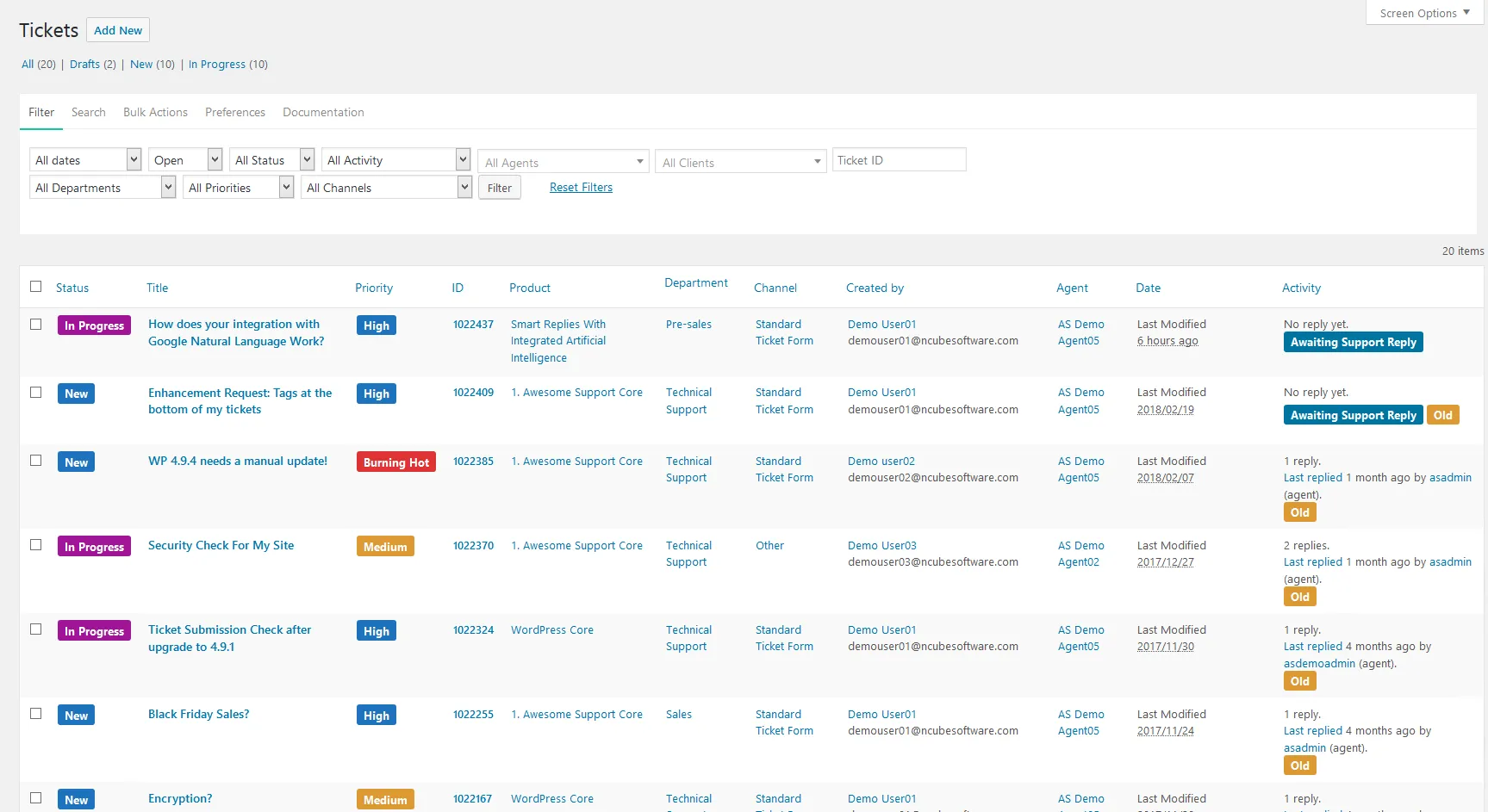Open the Preferences tab
Image resolution: width=1488 pixels, height=812 pixels.
(235, 112)
